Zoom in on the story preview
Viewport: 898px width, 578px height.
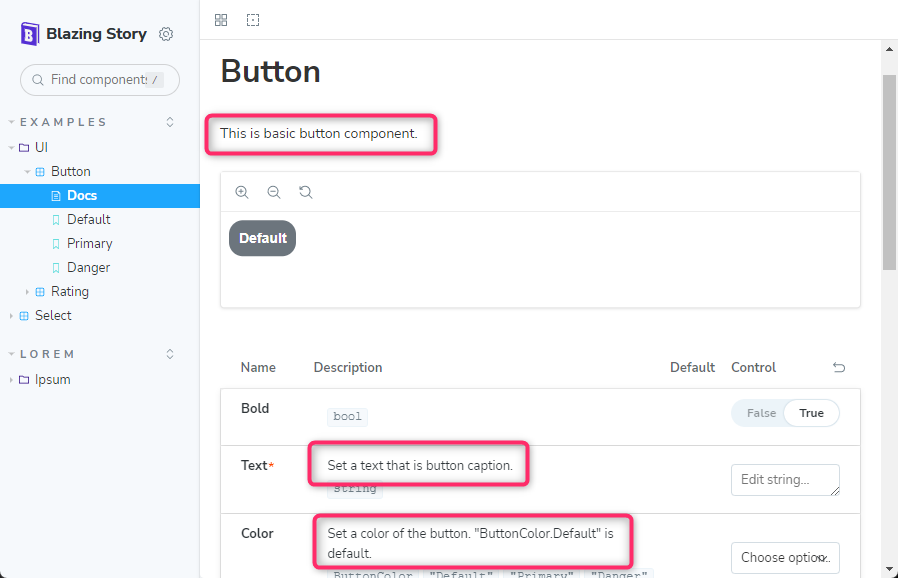pyautogui.click(x=242, y=192)
